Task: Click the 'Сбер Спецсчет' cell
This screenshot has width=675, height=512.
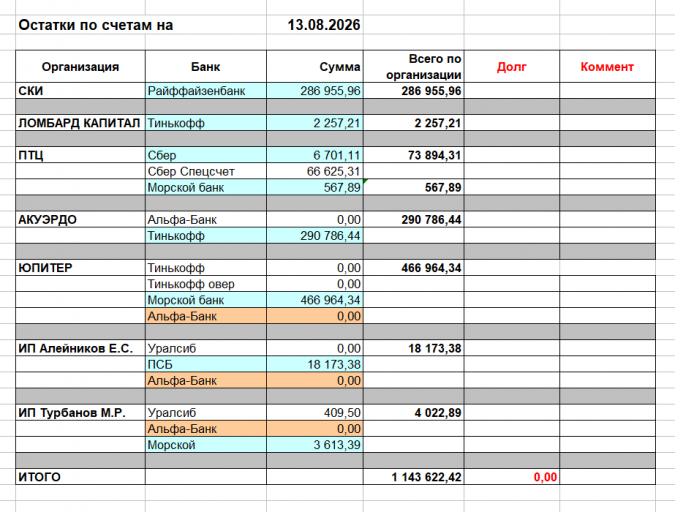Action: tap(206, 171)
